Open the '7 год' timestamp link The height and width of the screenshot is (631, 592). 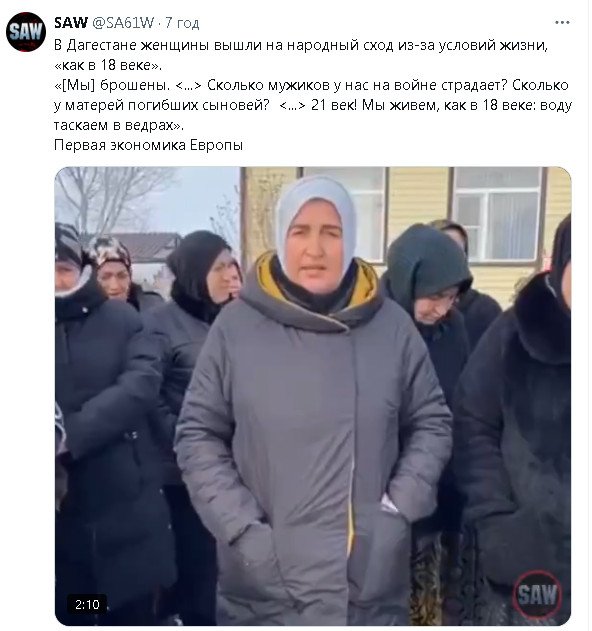[182, 23]
